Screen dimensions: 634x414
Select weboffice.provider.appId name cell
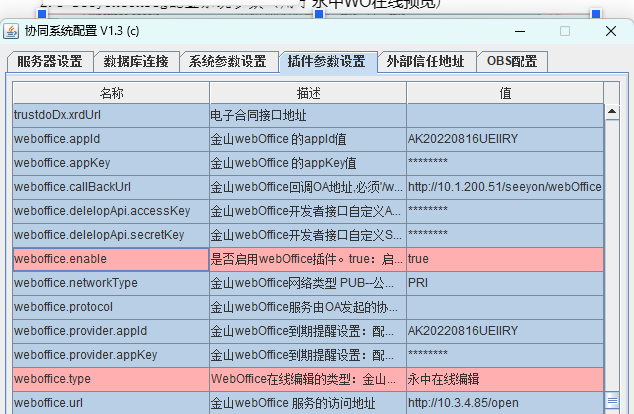pos(111,331)
